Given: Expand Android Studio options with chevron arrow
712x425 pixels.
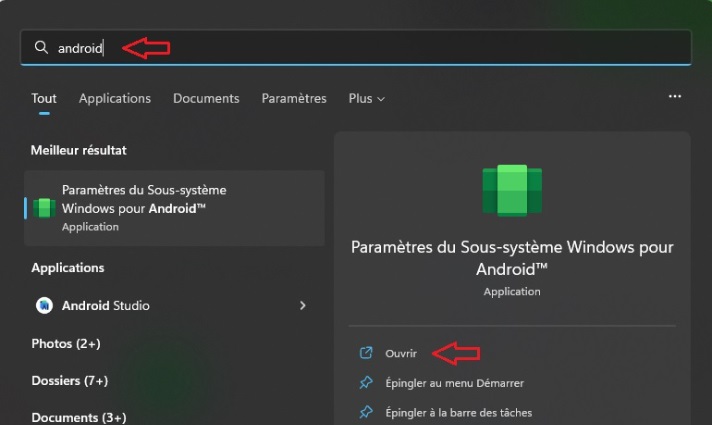Looking at the screenshot, I should tap(302, 306).
